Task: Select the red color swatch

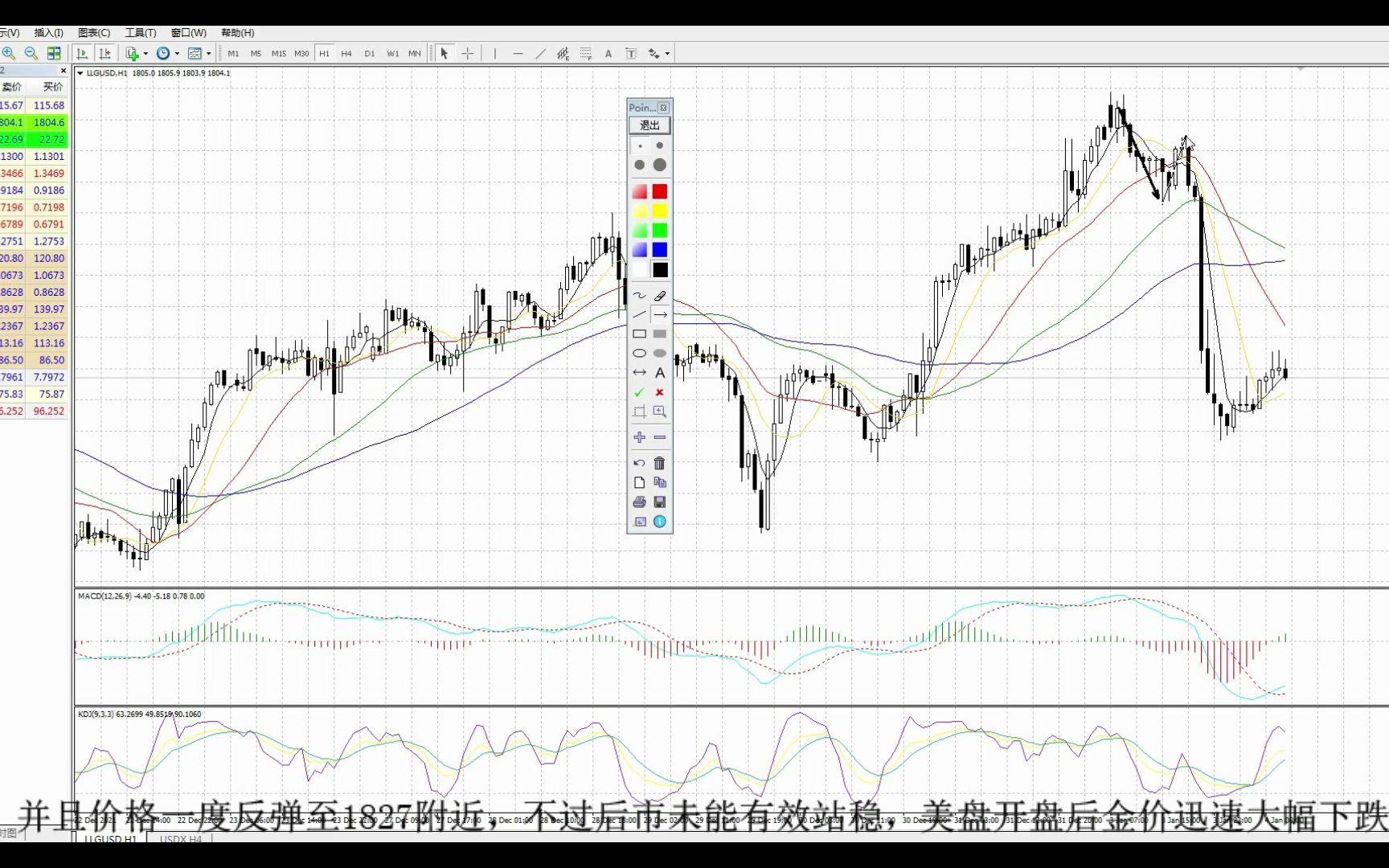Action: pos(659,190)
